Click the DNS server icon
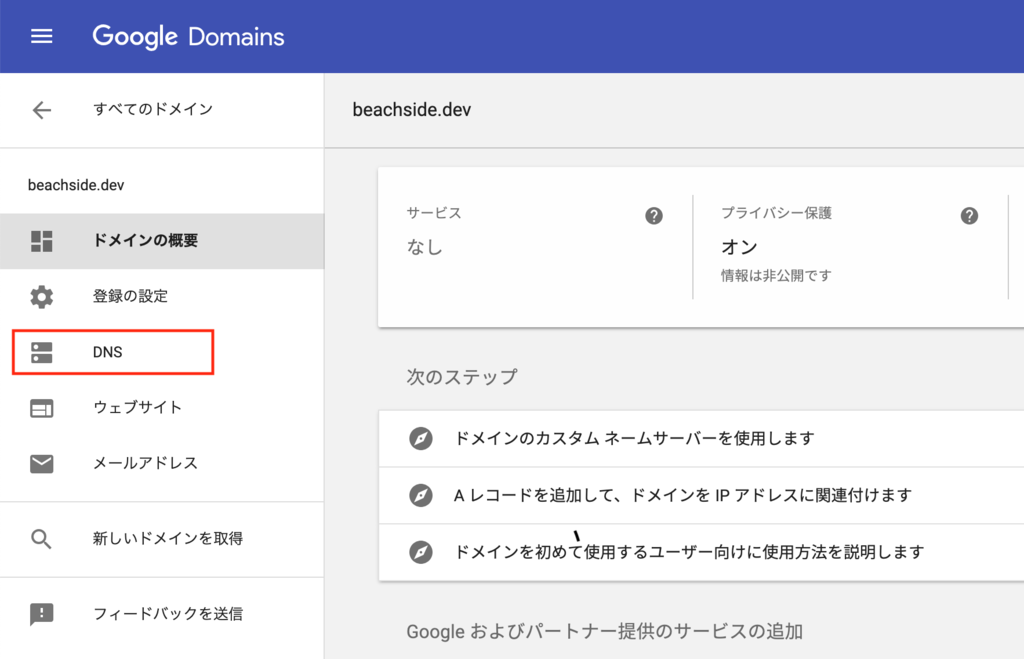The height and width of the screenshot is (659, 1024). tap(42, 353)
